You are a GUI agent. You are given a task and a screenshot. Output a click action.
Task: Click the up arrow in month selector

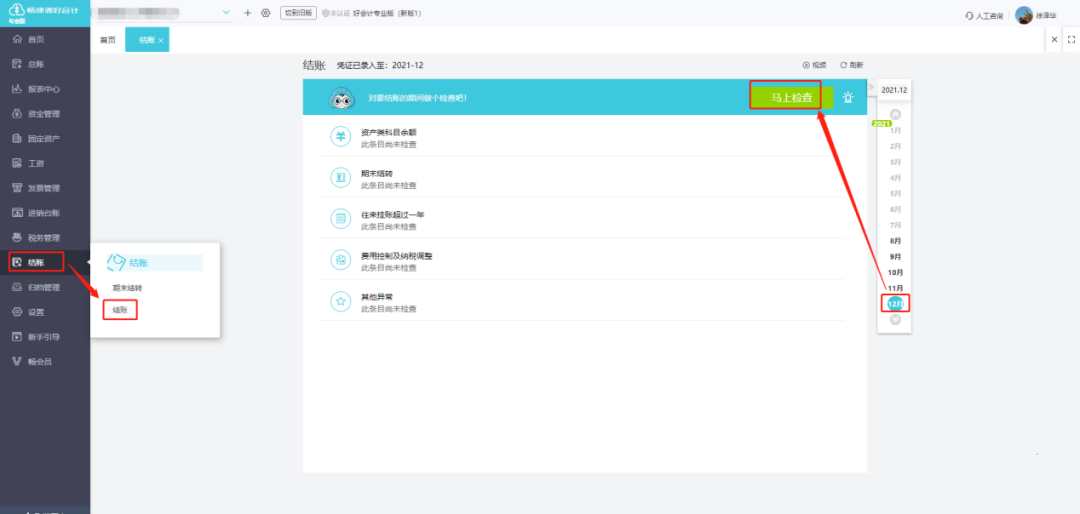coord(895,114)
